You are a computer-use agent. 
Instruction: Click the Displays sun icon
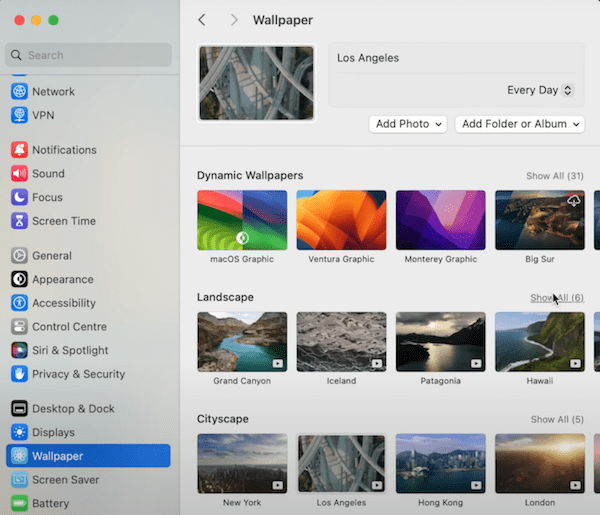[19, 432]
